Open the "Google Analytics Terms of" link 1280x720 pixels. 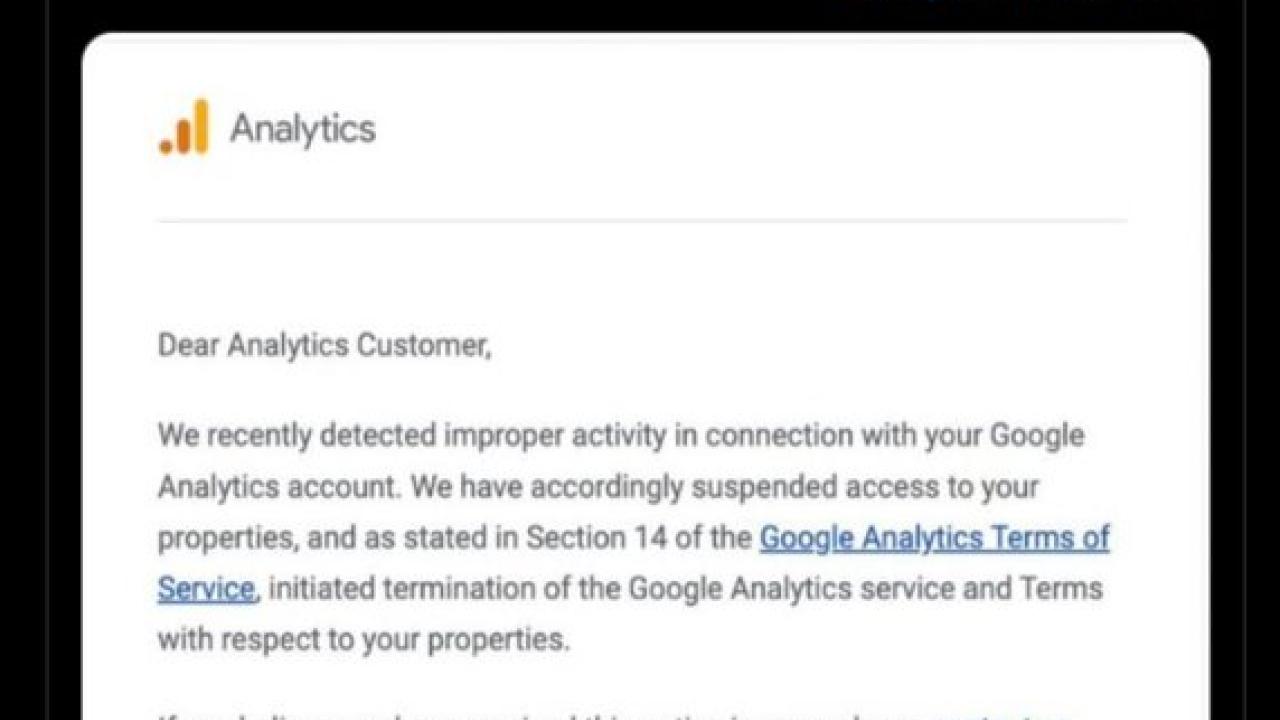[935, 538]
